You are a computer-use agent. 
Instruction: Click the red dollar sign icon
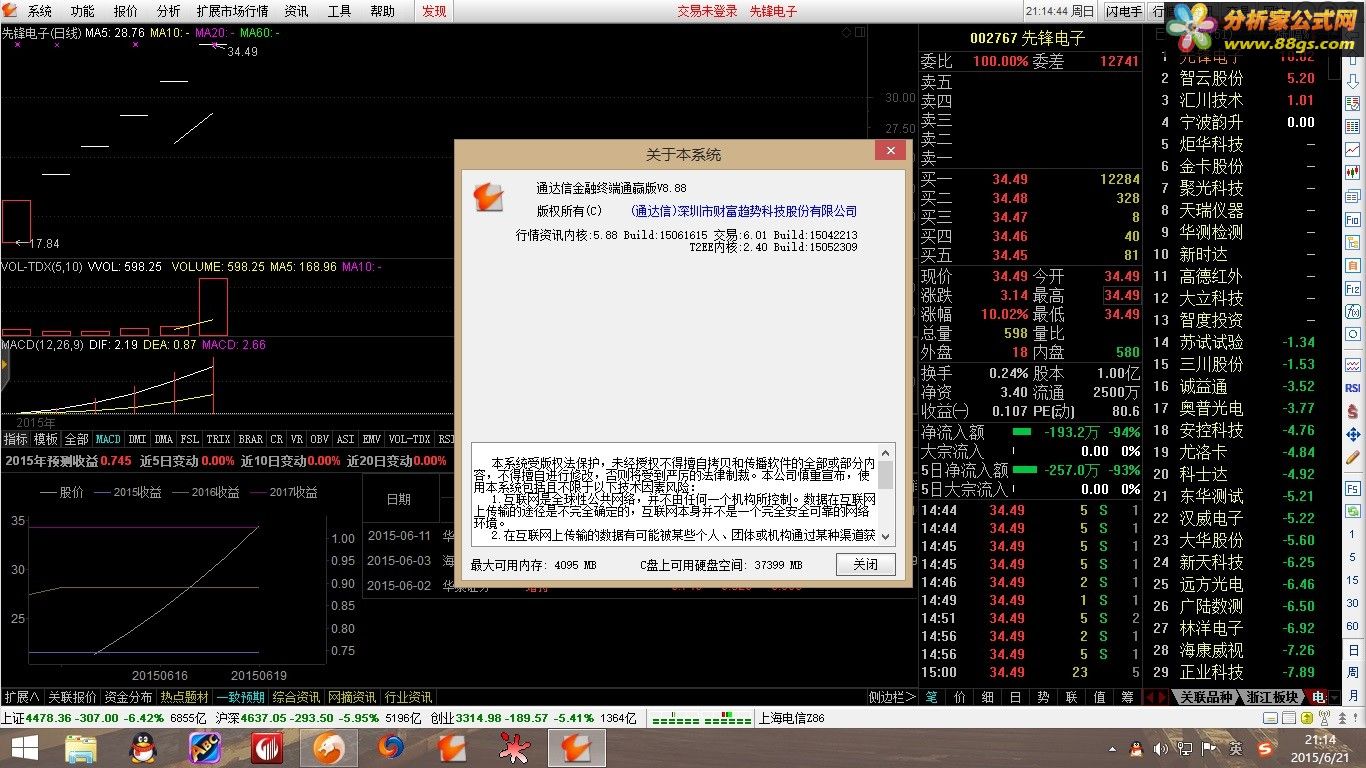[1352, 411]
